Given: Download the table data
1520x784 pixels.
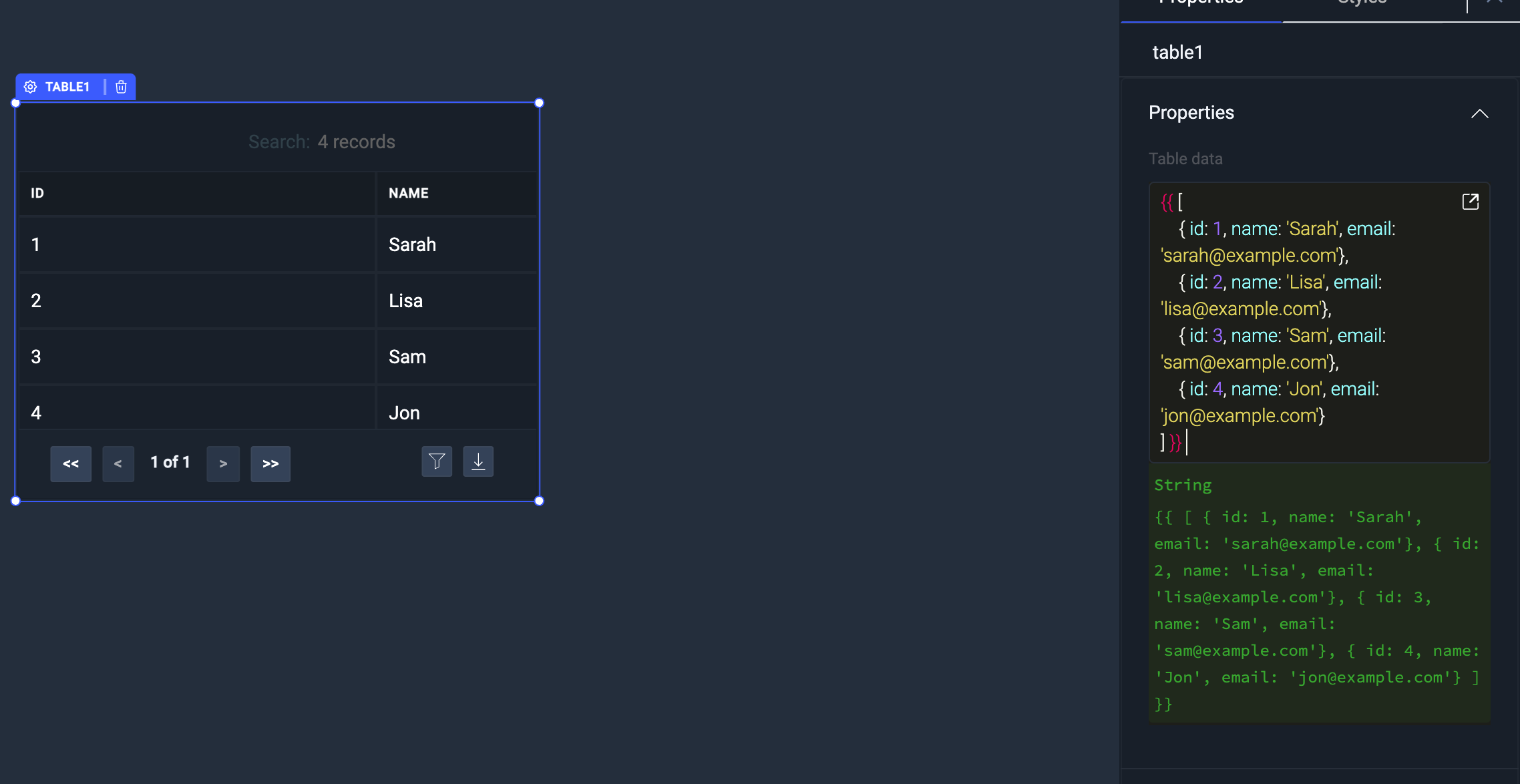Looking at the screenshot, I should pos(478,461).
